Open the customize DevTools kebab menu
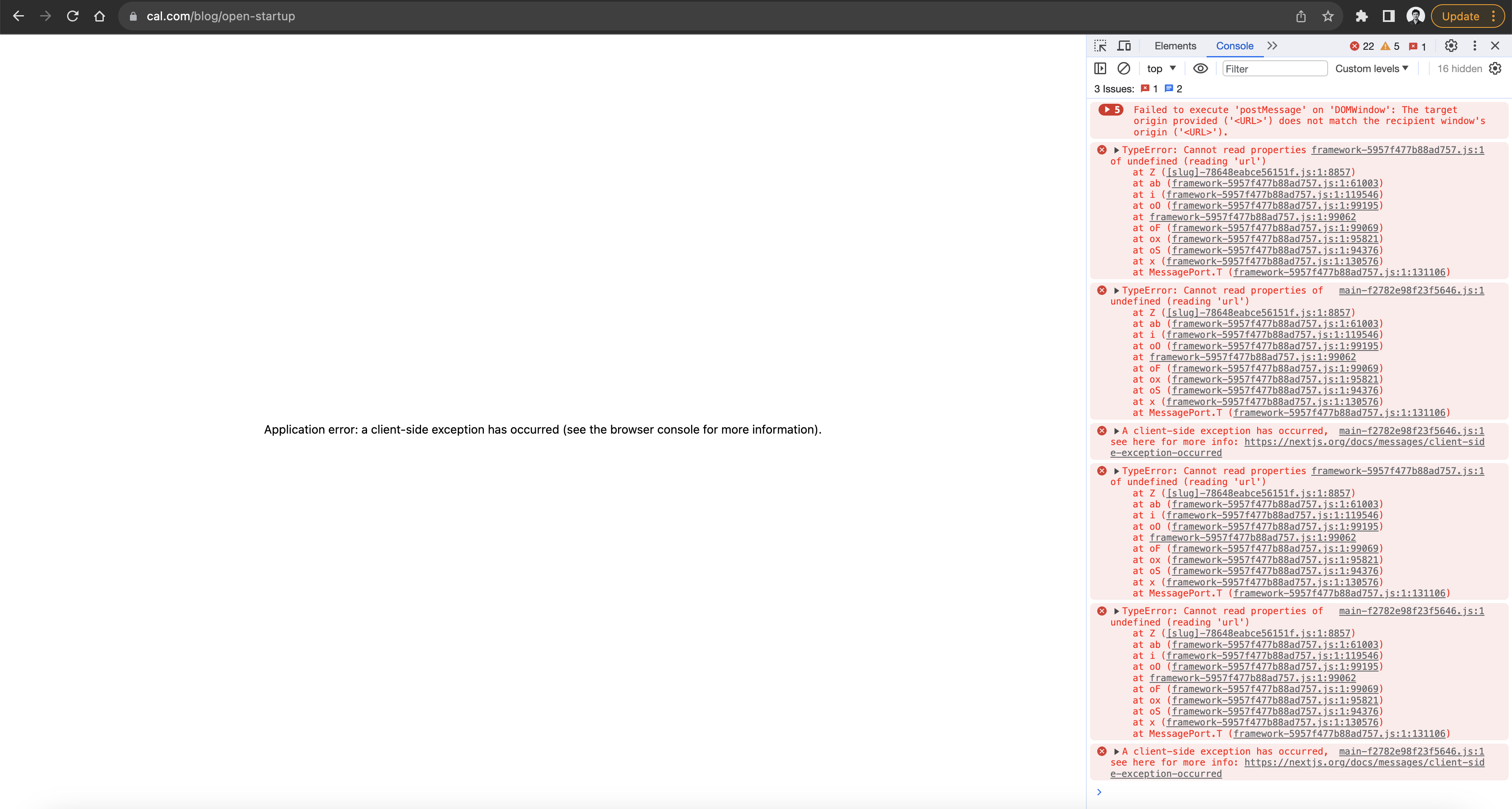The height and width of the screenshot is (809, 1512). [1474, 45]
